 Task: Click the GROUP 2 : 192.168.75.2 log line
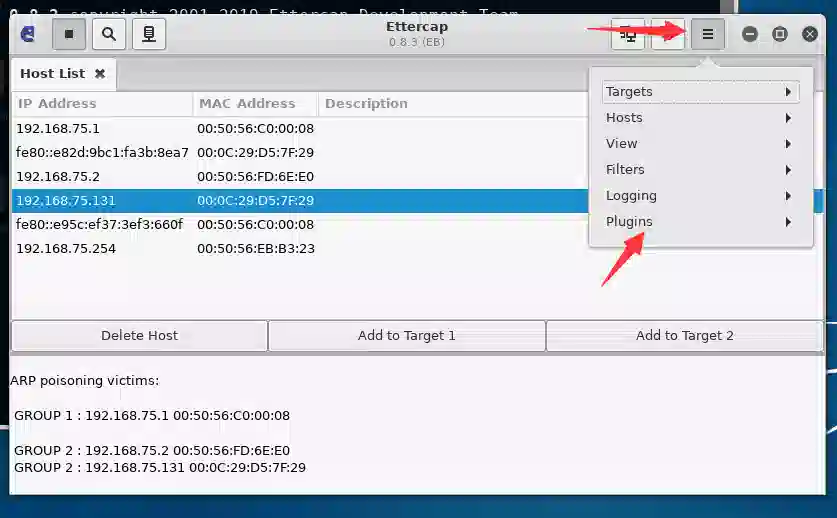click(x=152, y=451)
